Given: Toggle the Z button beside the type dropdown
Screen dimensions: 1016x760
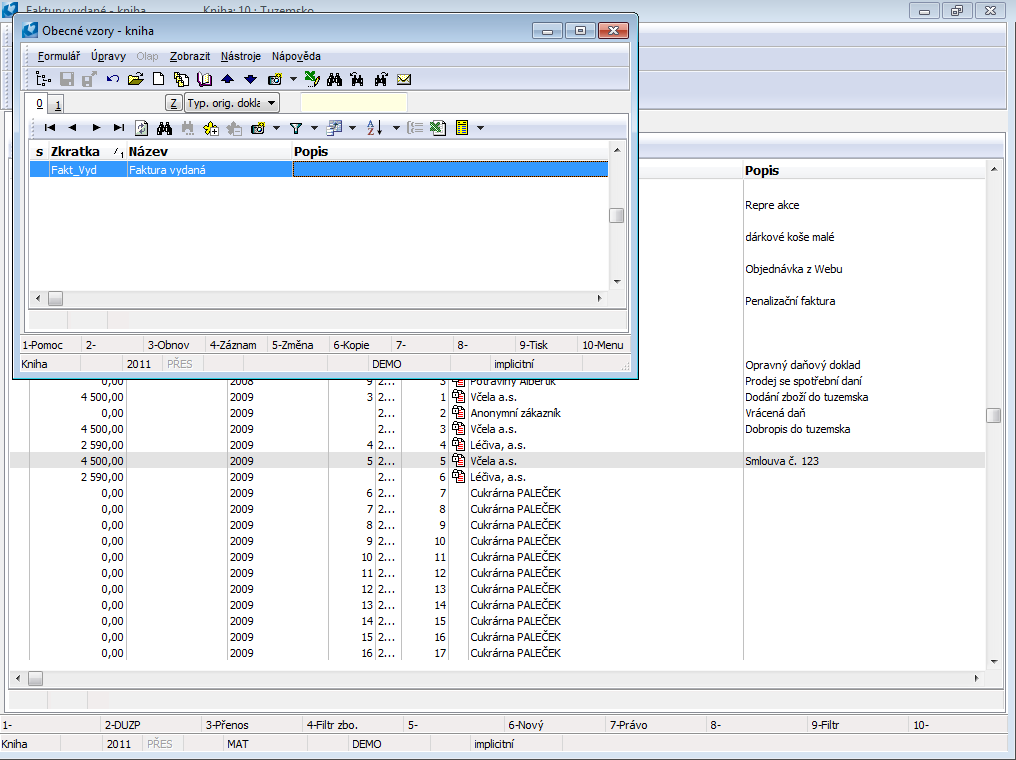Looking at the screenshot, I should 173,103.
